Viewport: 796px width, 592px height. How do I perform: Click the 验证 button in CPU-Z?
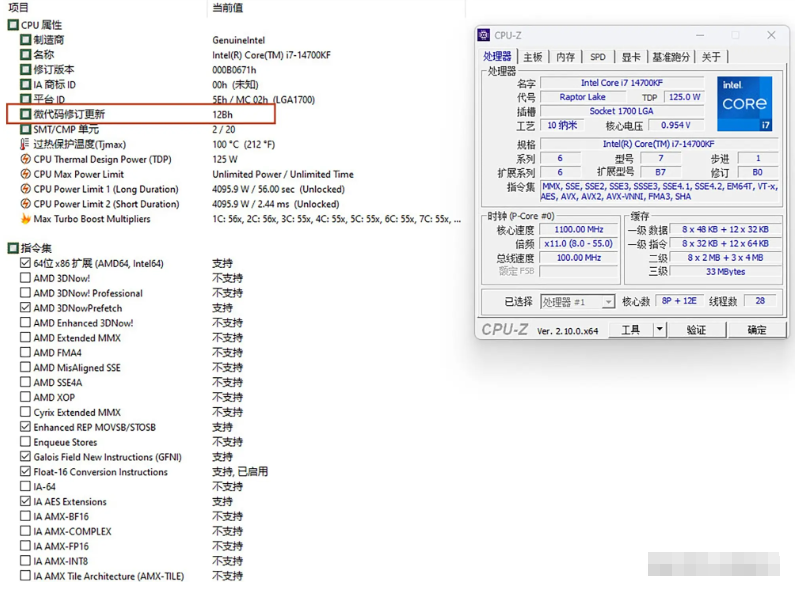pos(696,330)
